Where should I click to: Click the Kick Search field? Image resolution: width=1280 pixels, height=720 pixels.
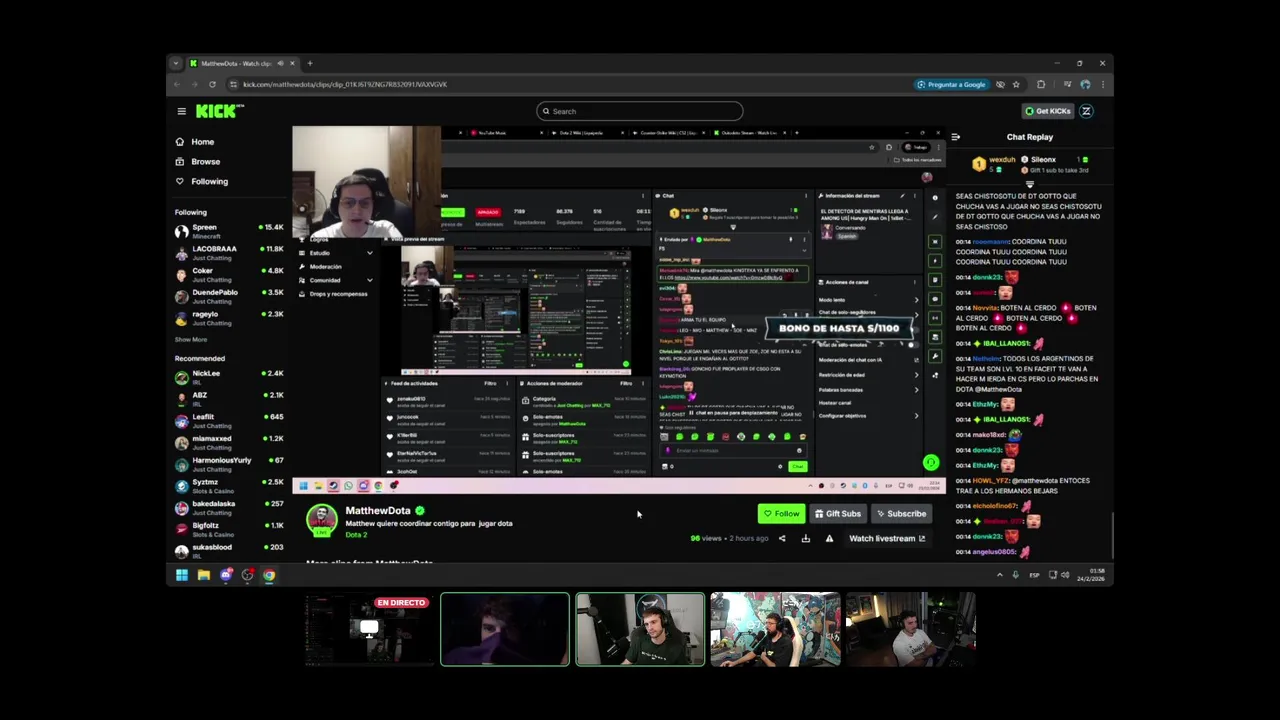pos(639,111)
